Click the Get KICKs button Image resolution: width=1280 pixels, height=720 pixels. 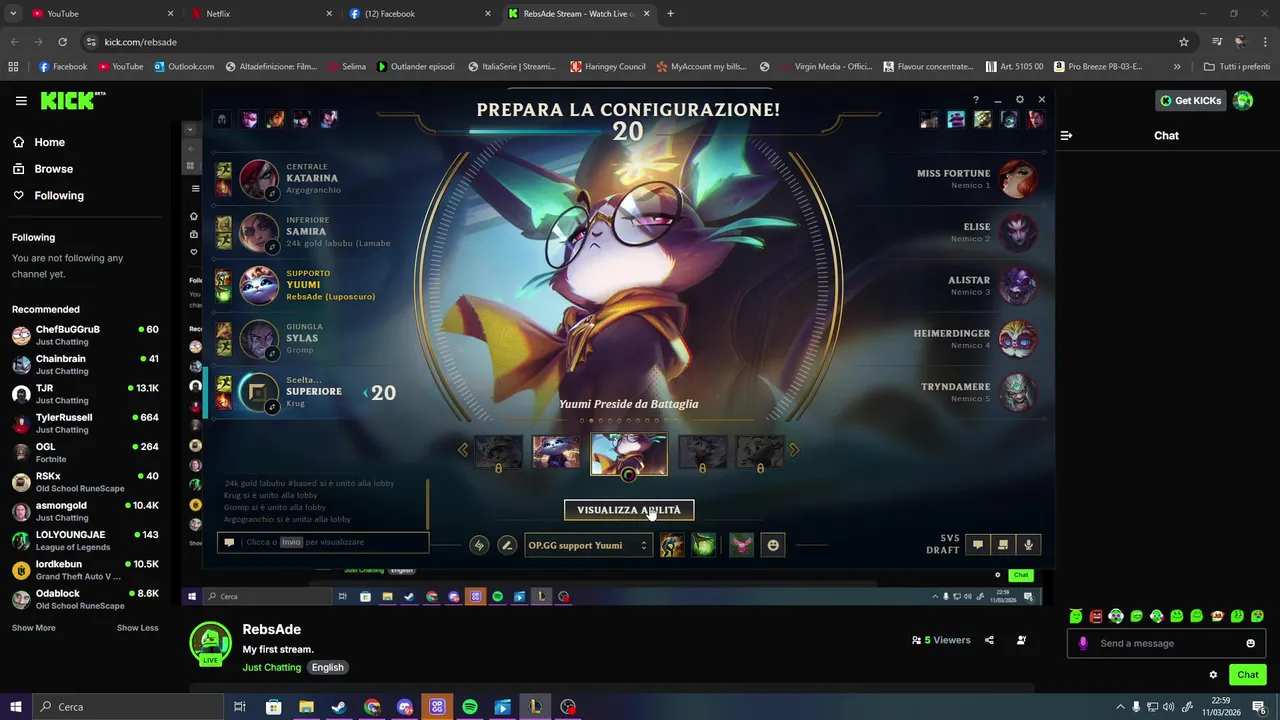pyautogui.click(x=1191, y=100)
